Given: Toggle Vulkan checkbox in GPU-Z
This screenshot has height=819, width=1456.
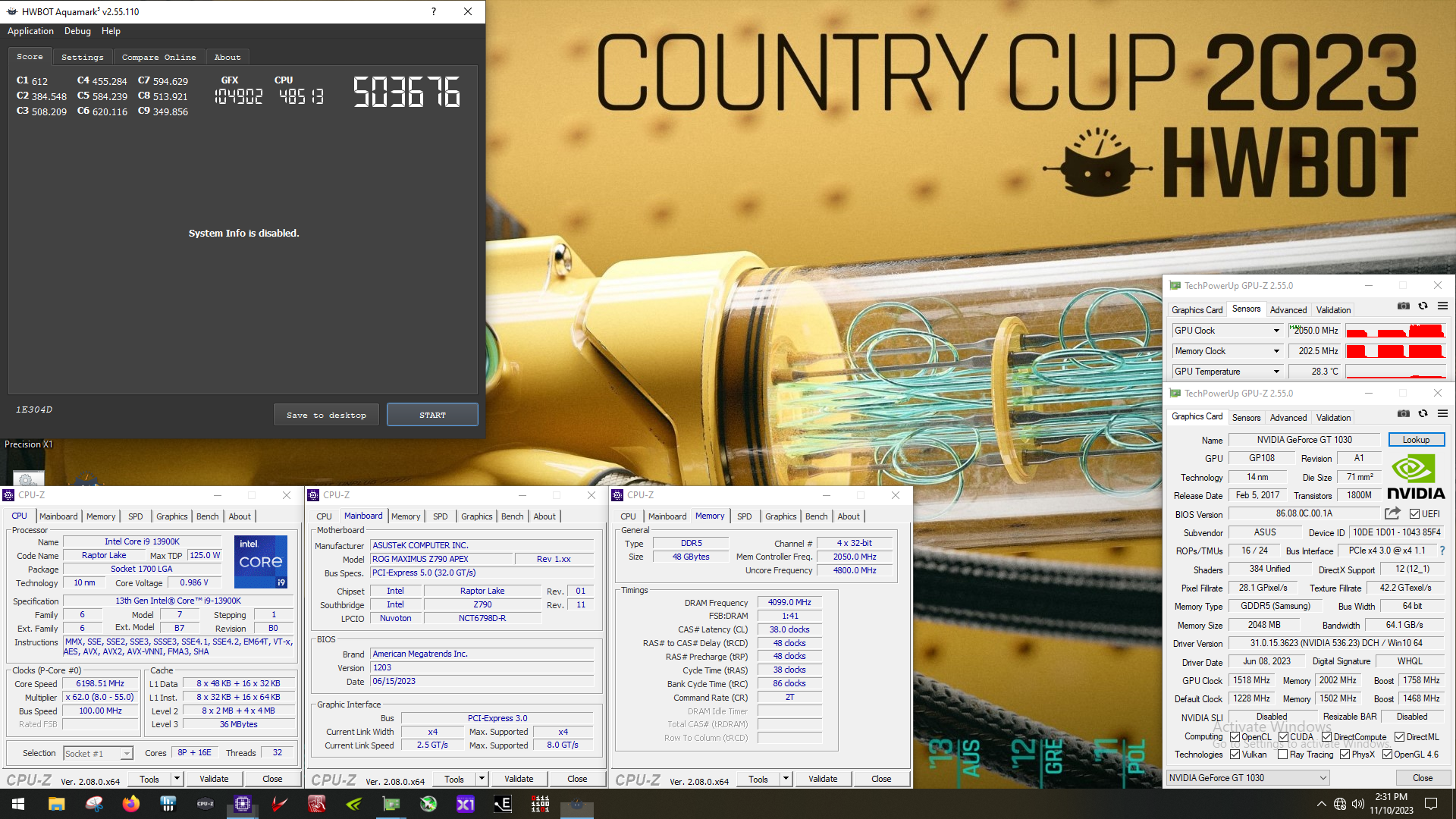Looking at the screenshot, I should [1235, 755].
